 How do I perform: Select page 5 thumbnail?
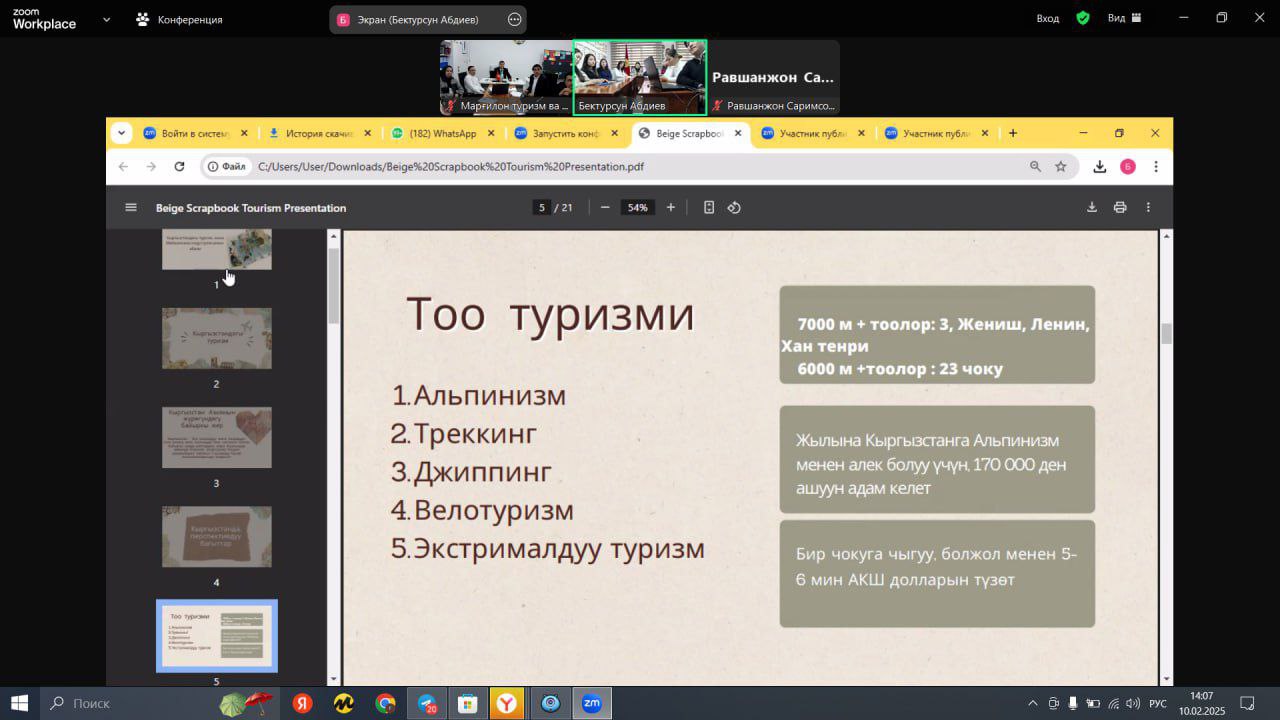217,636
